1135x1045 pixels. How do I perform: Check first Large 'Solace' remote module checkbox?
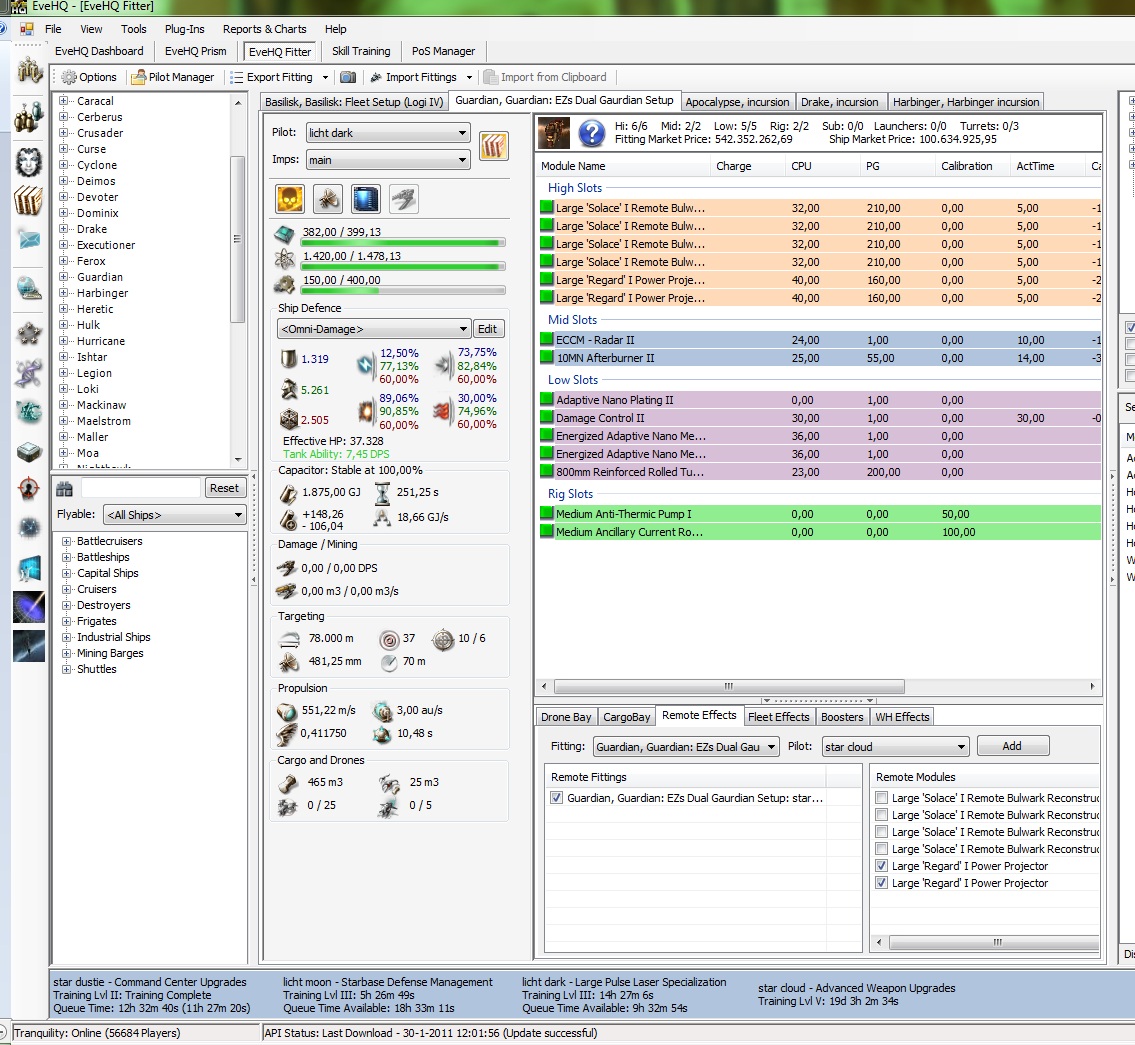click(x=882, y=798)
